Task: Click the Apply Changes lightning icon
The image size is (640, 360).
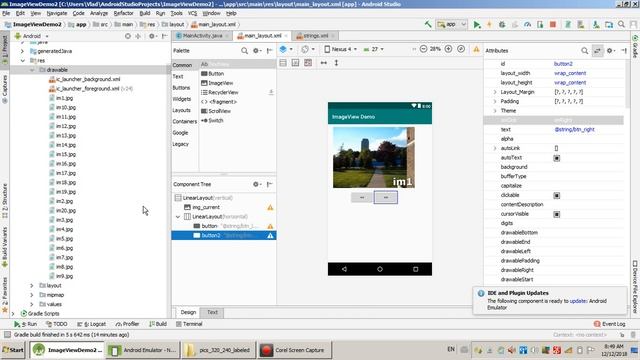Action: tap(489, 24)
